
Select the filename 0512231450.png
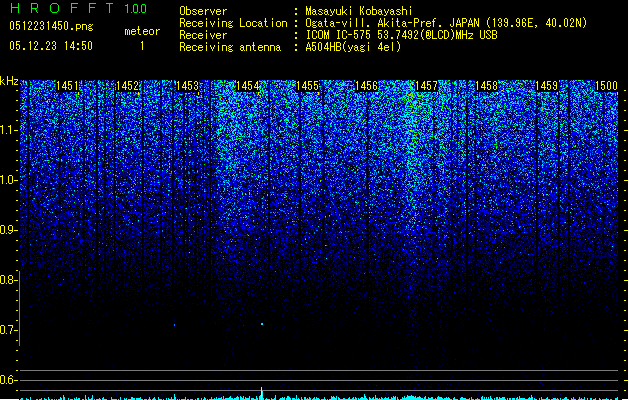(51, 26)
